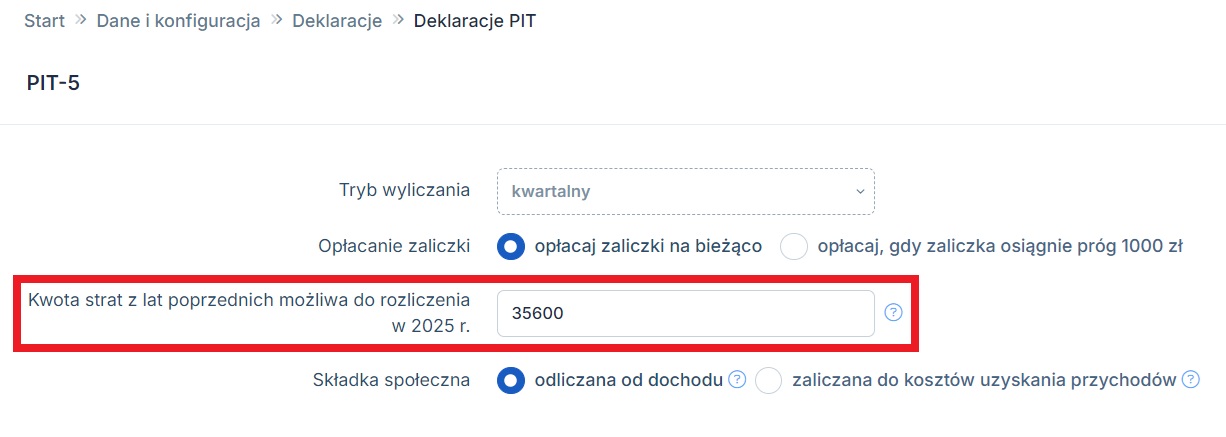Navigate to 'Deklaracje' breadcrumb

coord(337,20)
